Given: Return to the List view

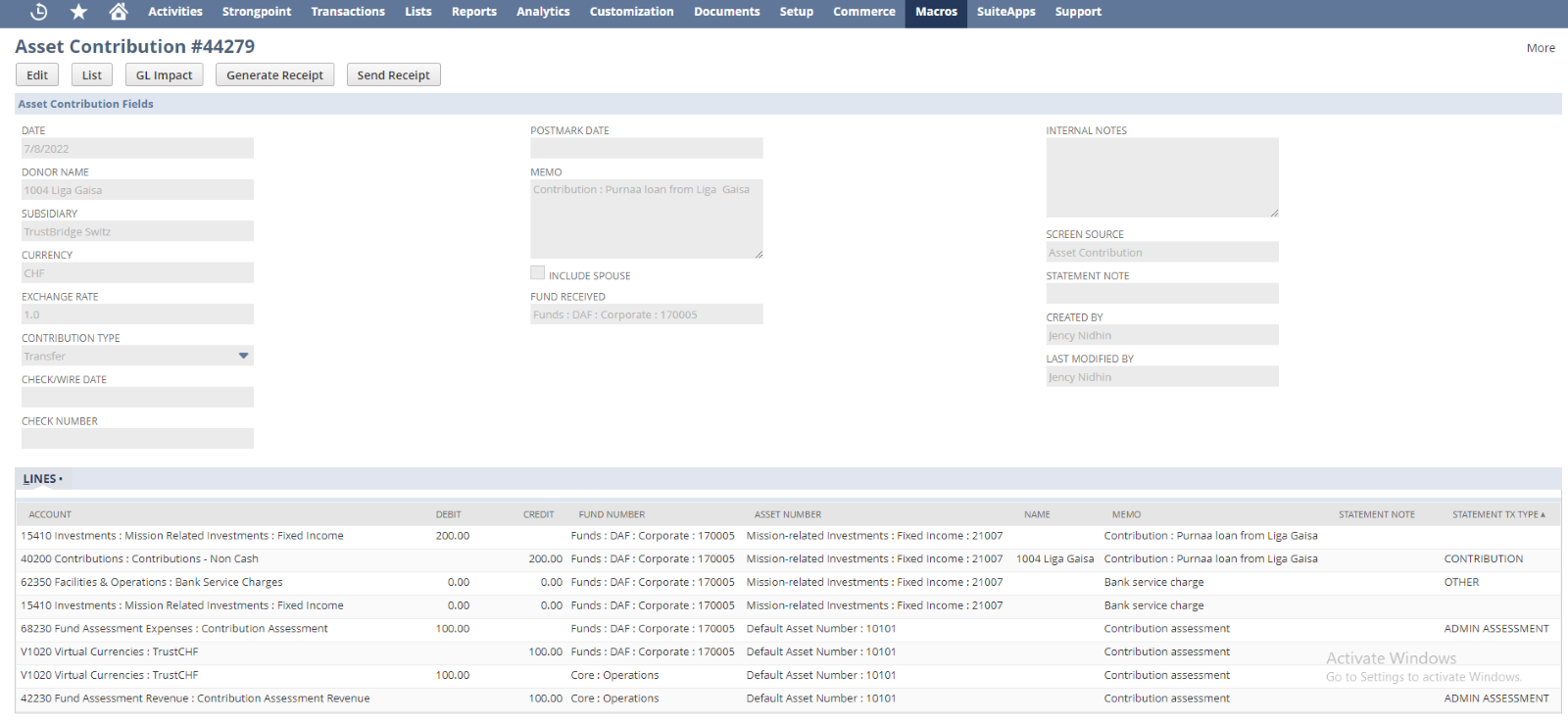Looking at the screenshot, I should [x=92, y=75].
